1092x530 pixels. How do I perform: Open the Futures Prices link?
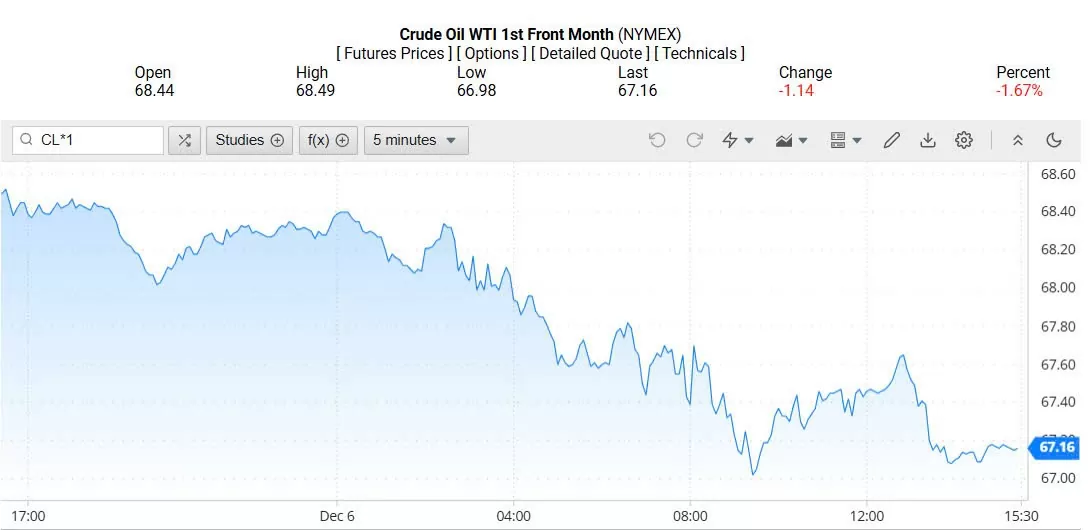395,53
